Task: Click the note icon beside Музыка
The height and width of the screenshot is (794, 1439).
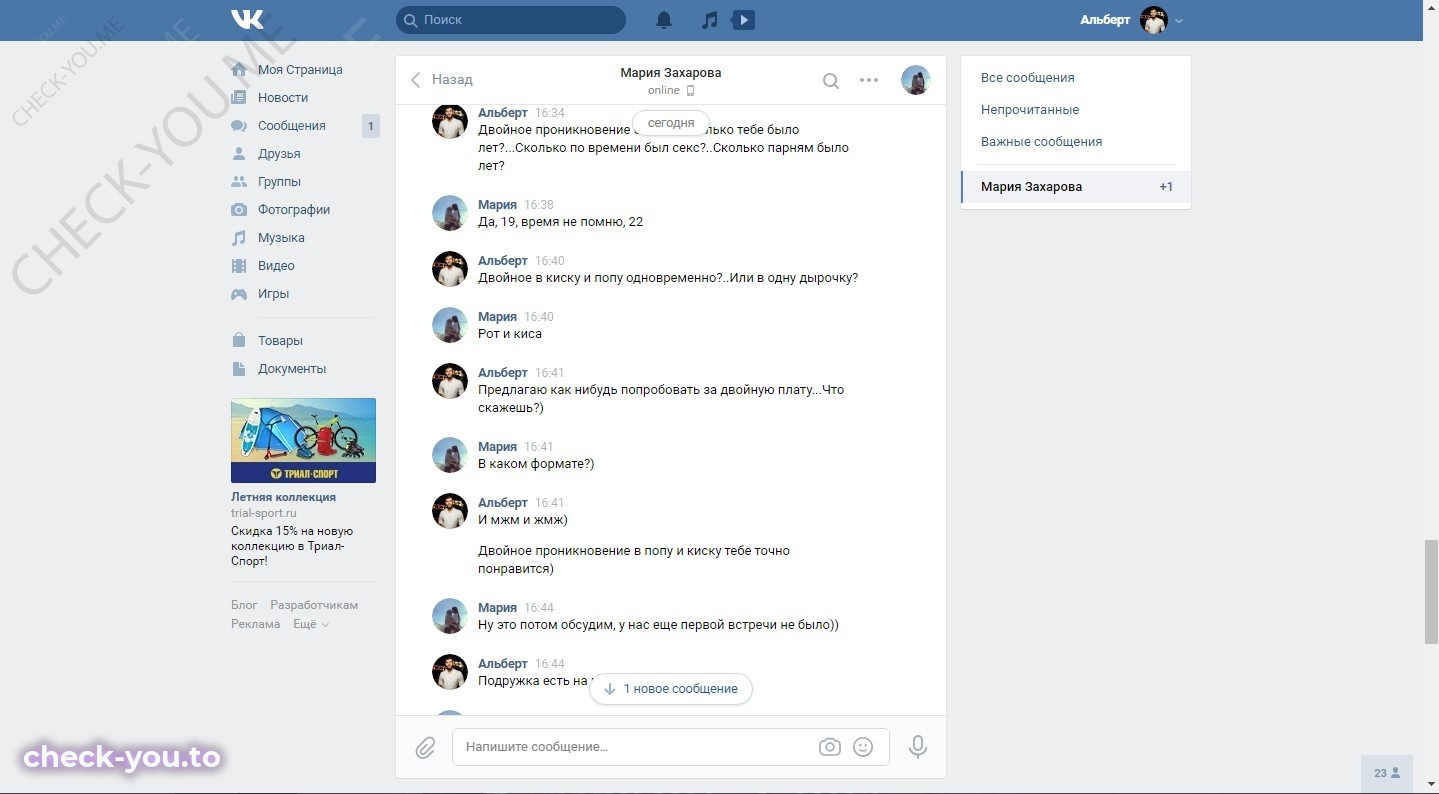Action: [x=239, y=238]
